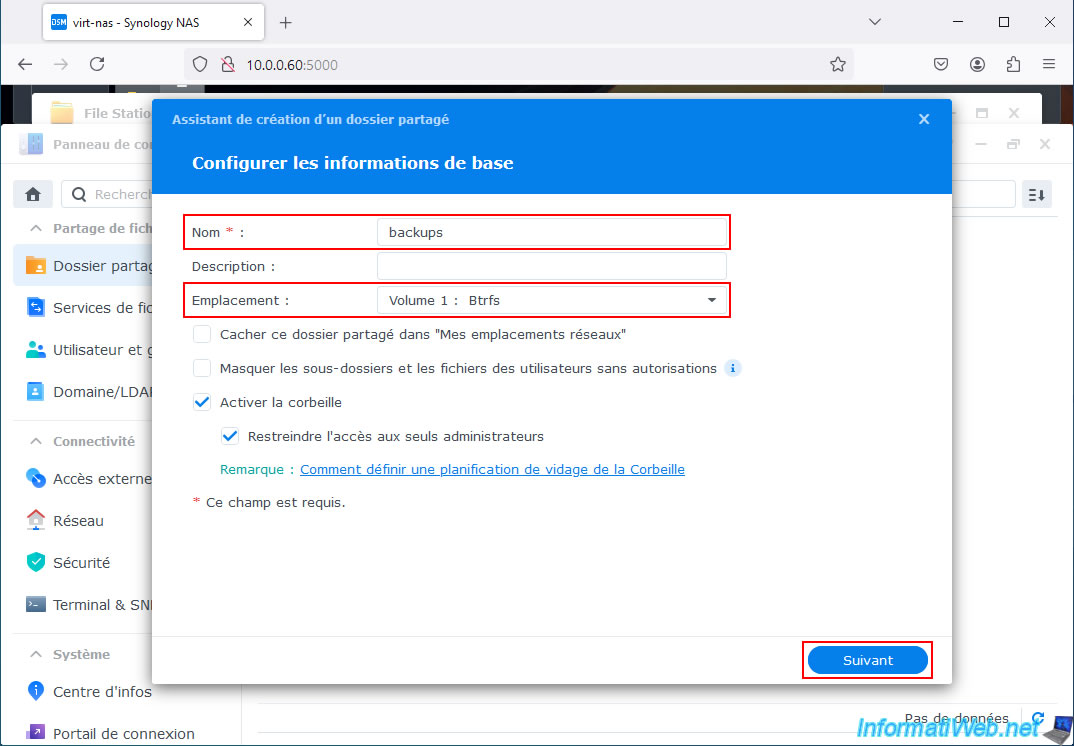
Task: Click the refresh icon next to Pas de données
Action: tap(1038, 718)
